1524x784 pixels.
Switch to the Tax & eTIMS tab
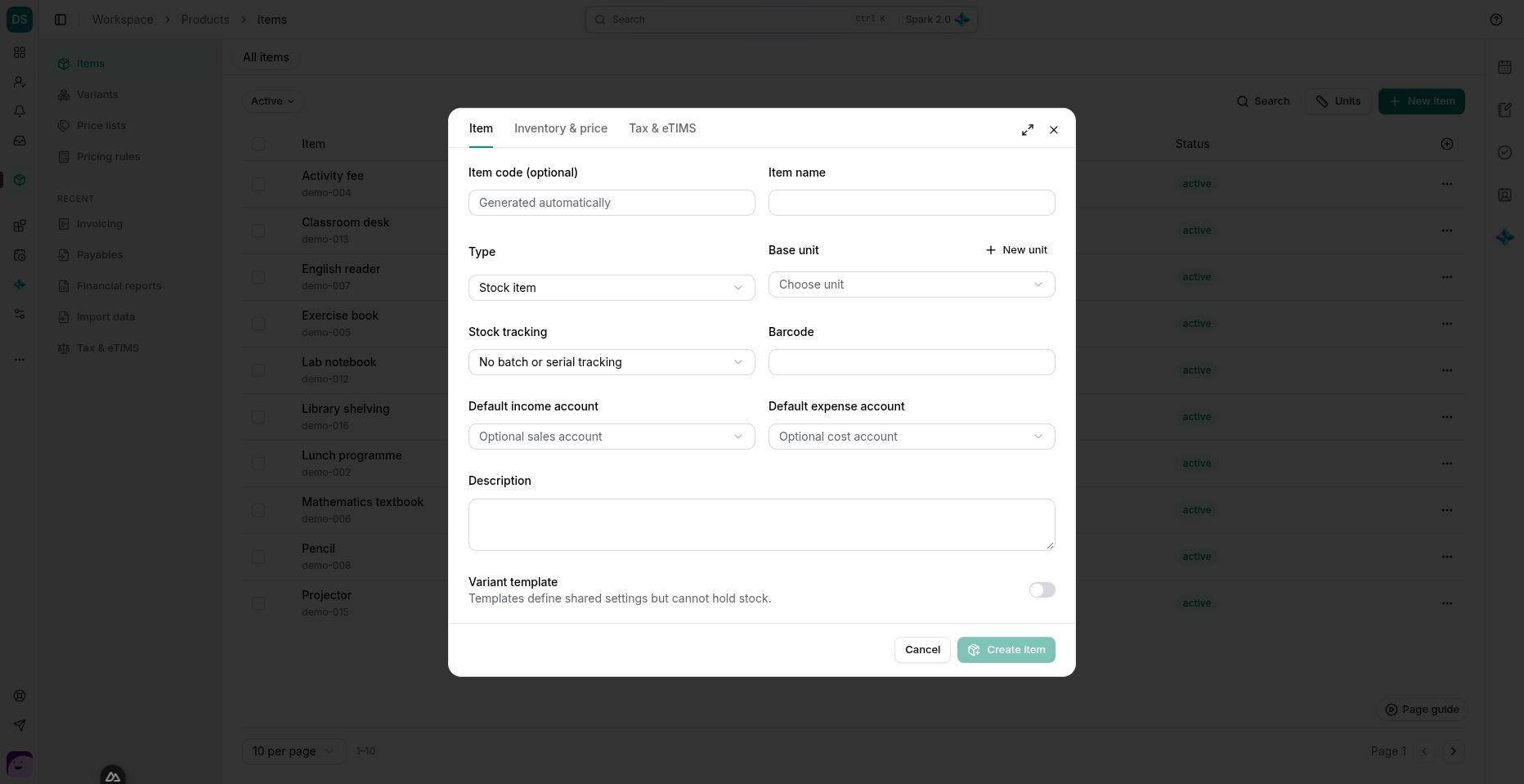tap(662, 128)
